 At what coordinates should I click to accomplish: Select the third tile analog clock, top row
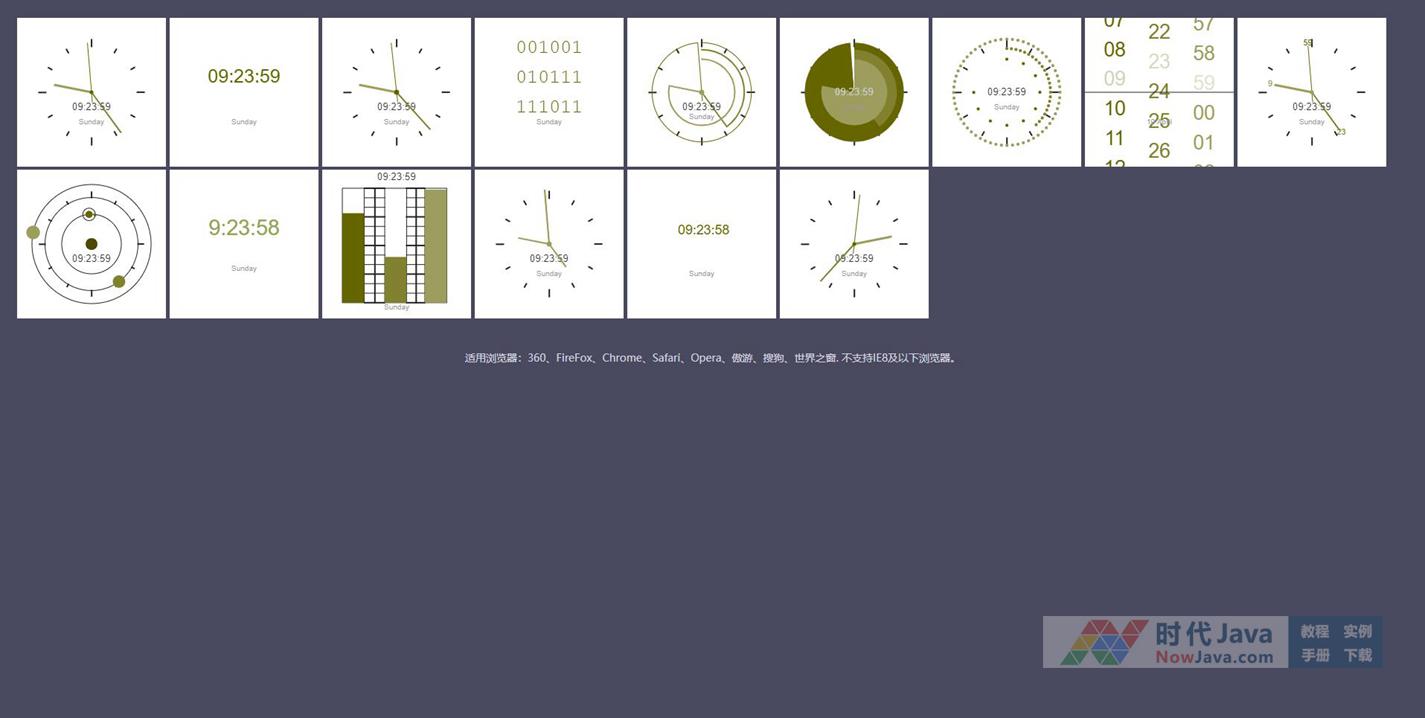395,92
